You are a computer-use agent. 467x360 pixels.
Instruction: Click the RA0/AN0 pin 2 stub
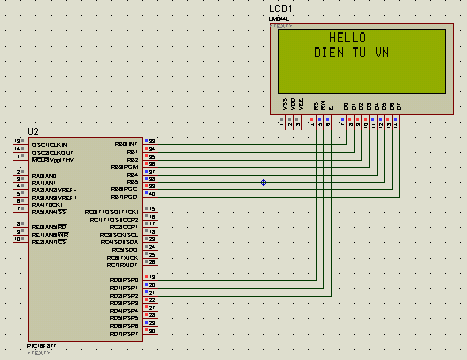[x=21, y=176]
